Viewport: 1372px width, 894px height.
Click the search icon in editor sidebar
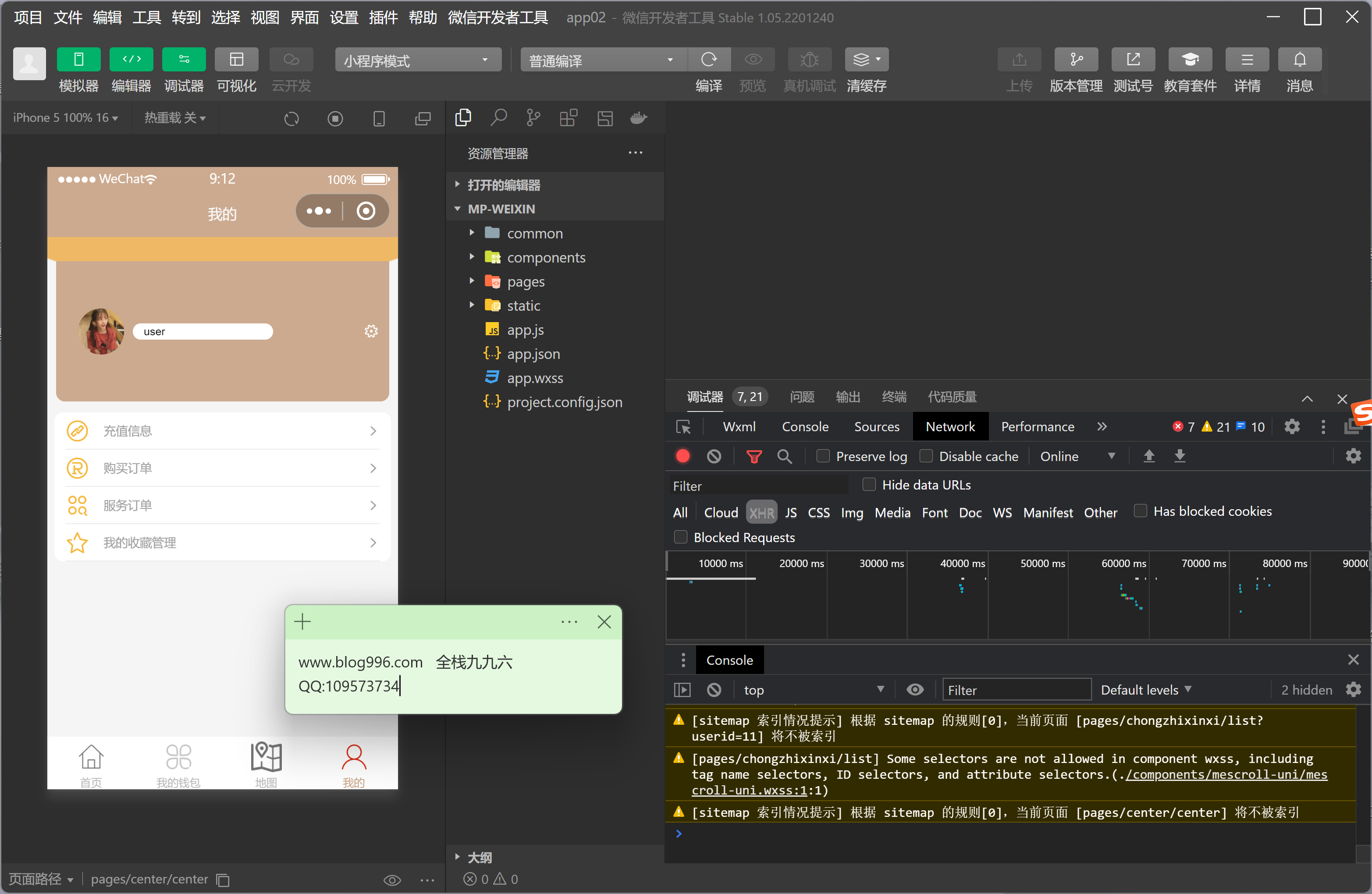[498, 117]
